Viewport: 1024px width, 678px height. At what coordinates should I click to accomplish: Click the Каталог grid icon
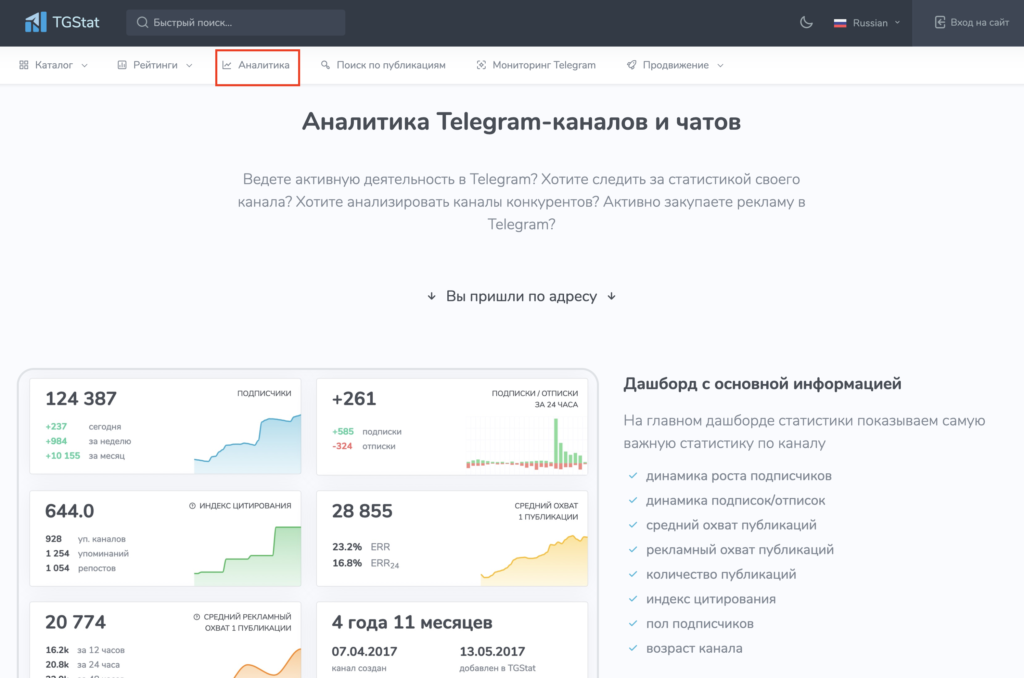pyautogui.click(x=24, y=65)
